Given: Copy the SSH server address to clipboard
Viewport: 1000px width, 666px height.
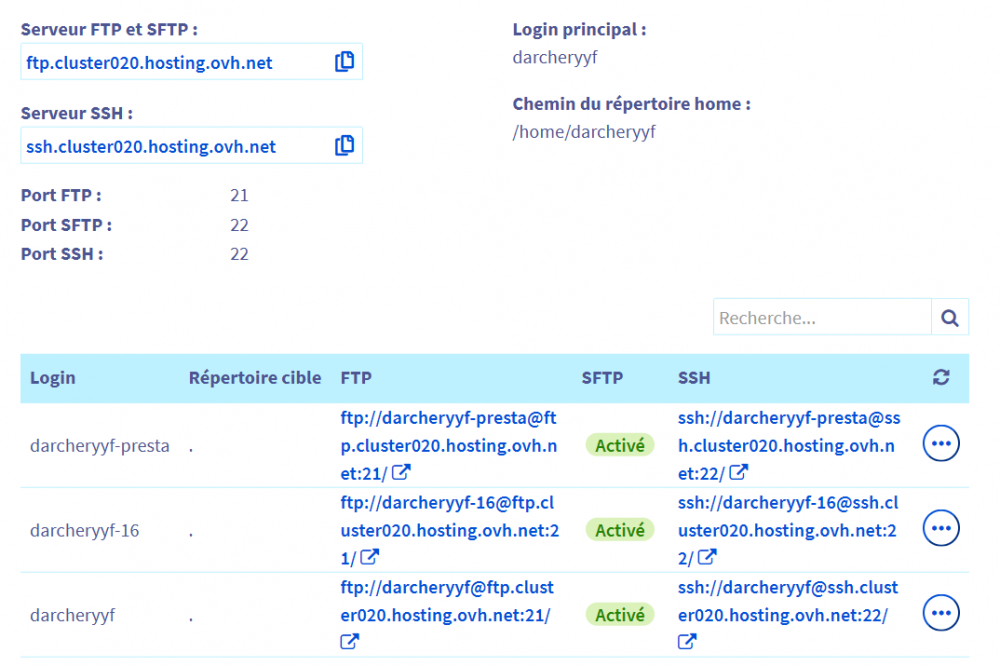Looking at the screenshot, I should 344,145.
